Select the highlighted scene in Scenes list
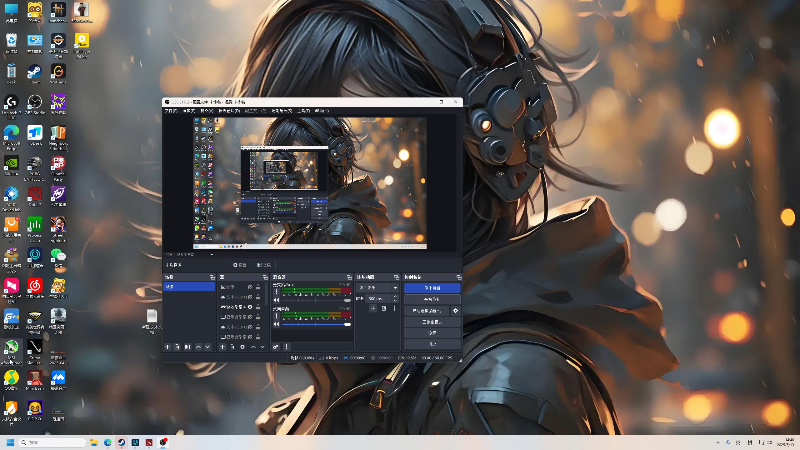Image resolution: width=800 pixels, height=450 pixels. 189,287
